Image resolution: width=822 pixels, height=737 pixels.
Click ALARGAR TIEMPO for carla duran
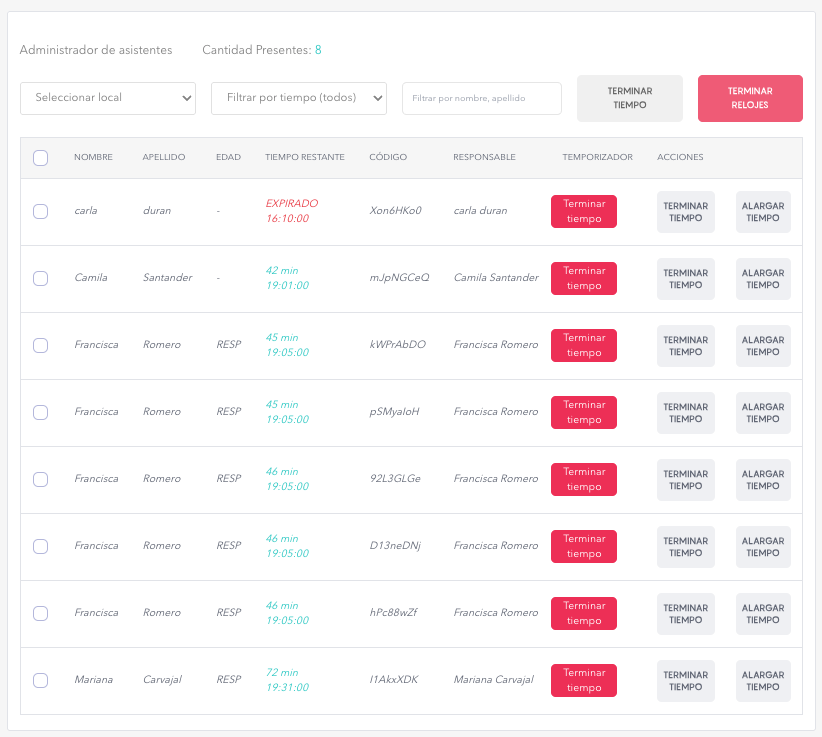(763, 212)
